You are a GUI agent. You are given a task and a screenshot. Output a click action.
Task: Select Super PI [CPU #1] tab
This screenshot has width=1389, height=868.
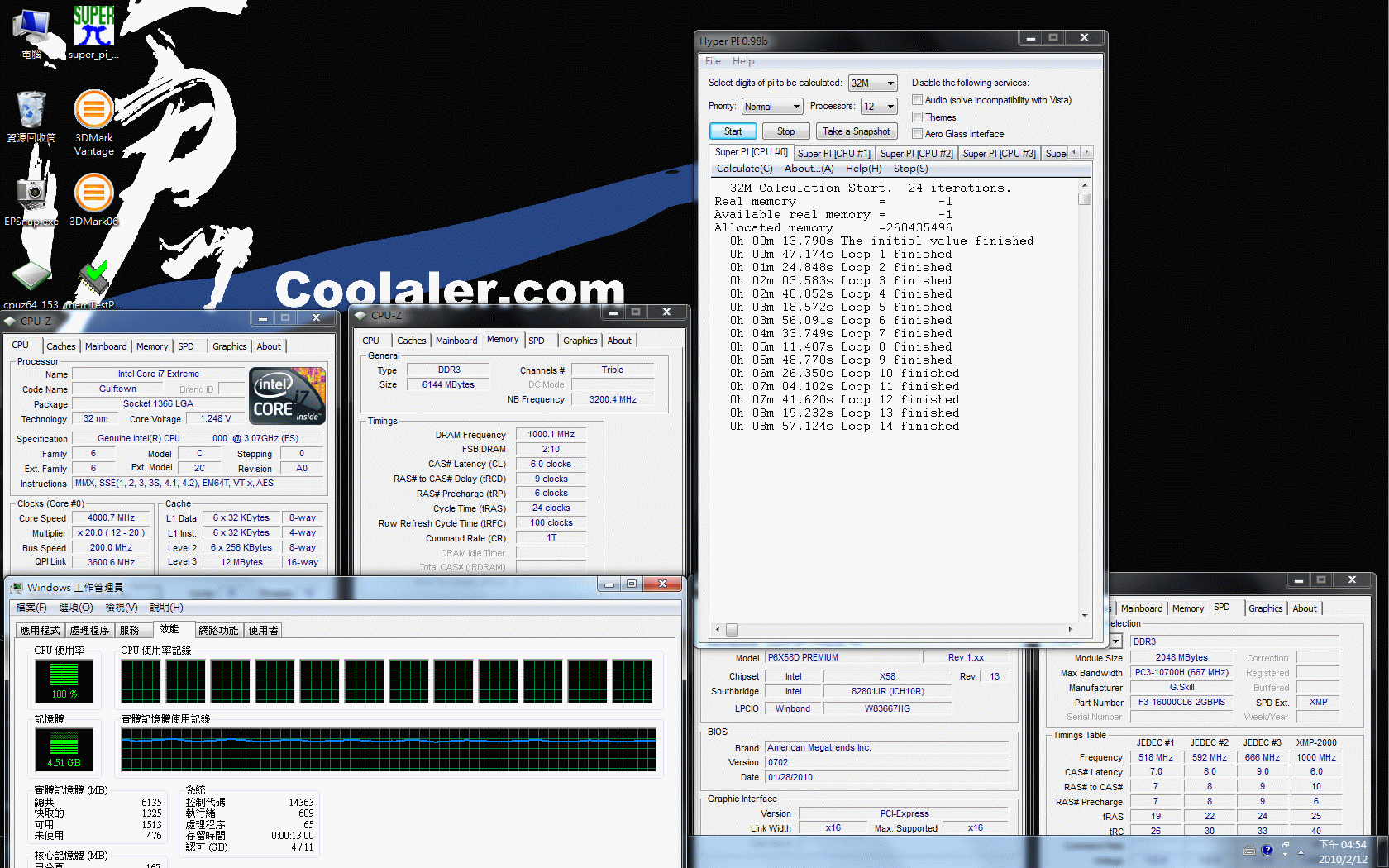coord(833,154)
